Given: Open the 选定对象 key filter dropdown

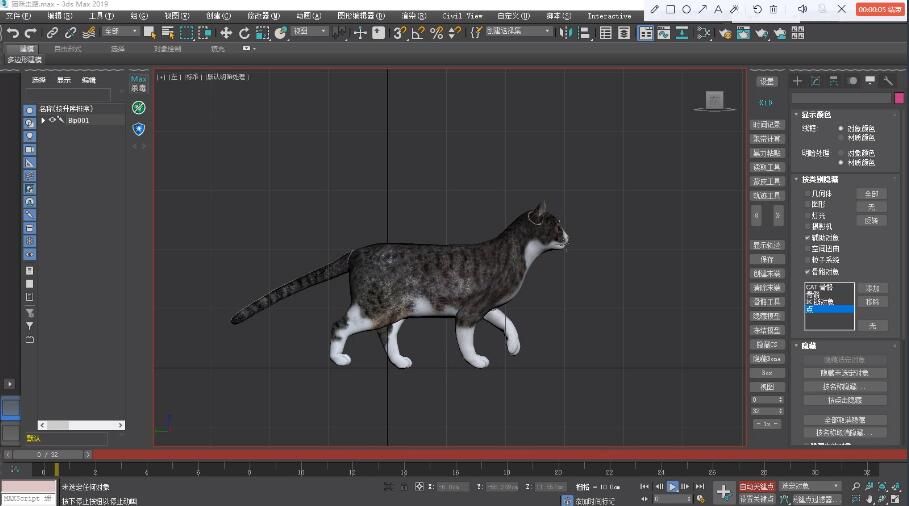Looking at the screenshot, I should point(810,486).
